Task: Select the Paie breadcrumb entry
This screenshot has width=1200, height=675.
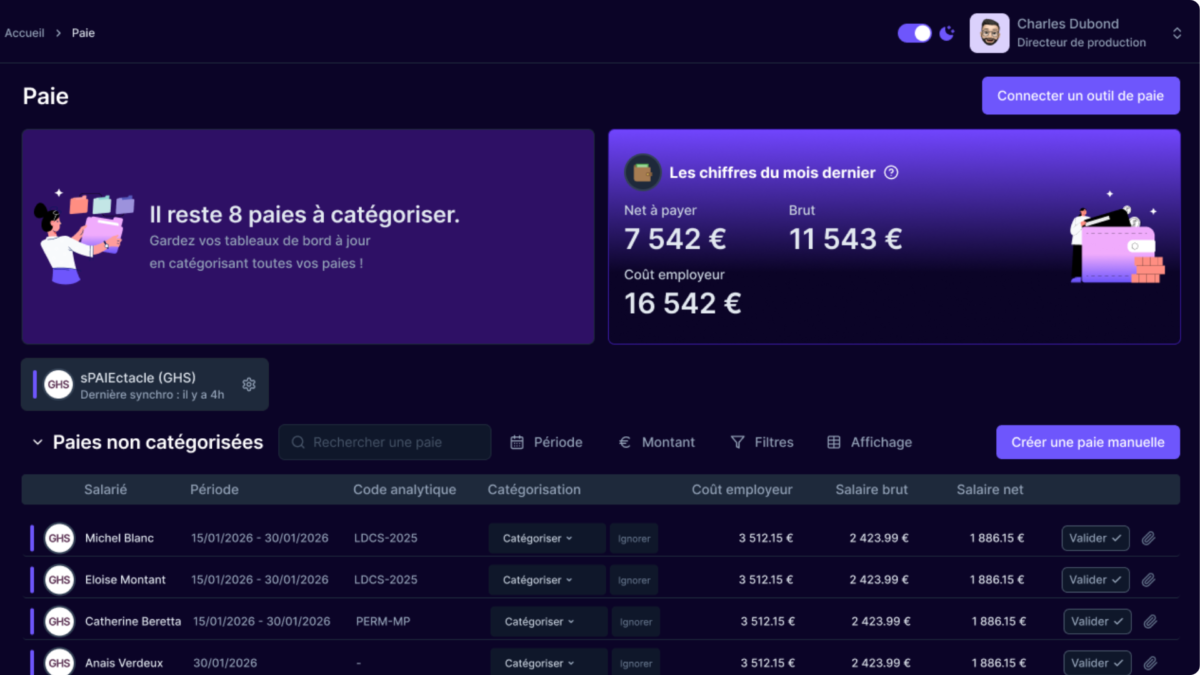Action: tap(82, 32)
